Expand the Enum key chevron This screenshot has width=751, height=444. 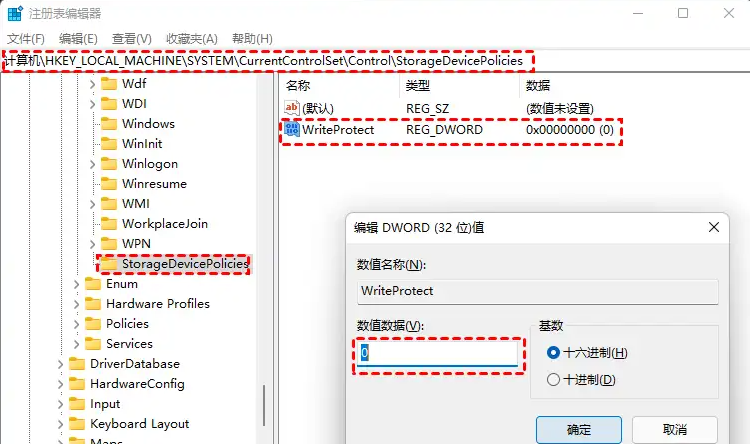click(x=77, y=284)
